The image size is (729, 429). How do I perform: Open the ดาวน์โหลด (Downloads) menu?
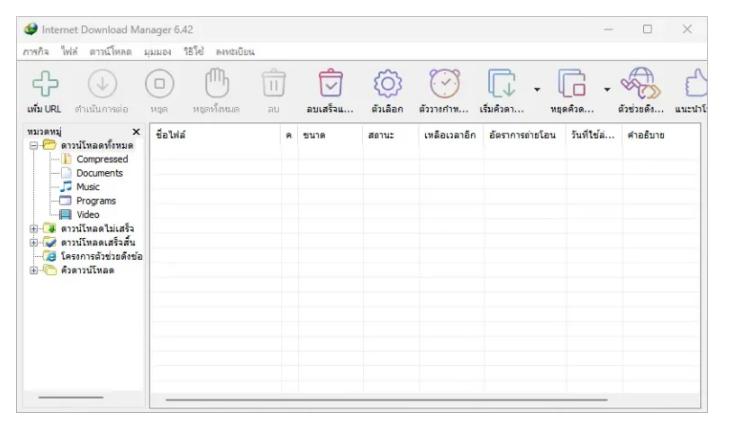(x=112, y=53)
